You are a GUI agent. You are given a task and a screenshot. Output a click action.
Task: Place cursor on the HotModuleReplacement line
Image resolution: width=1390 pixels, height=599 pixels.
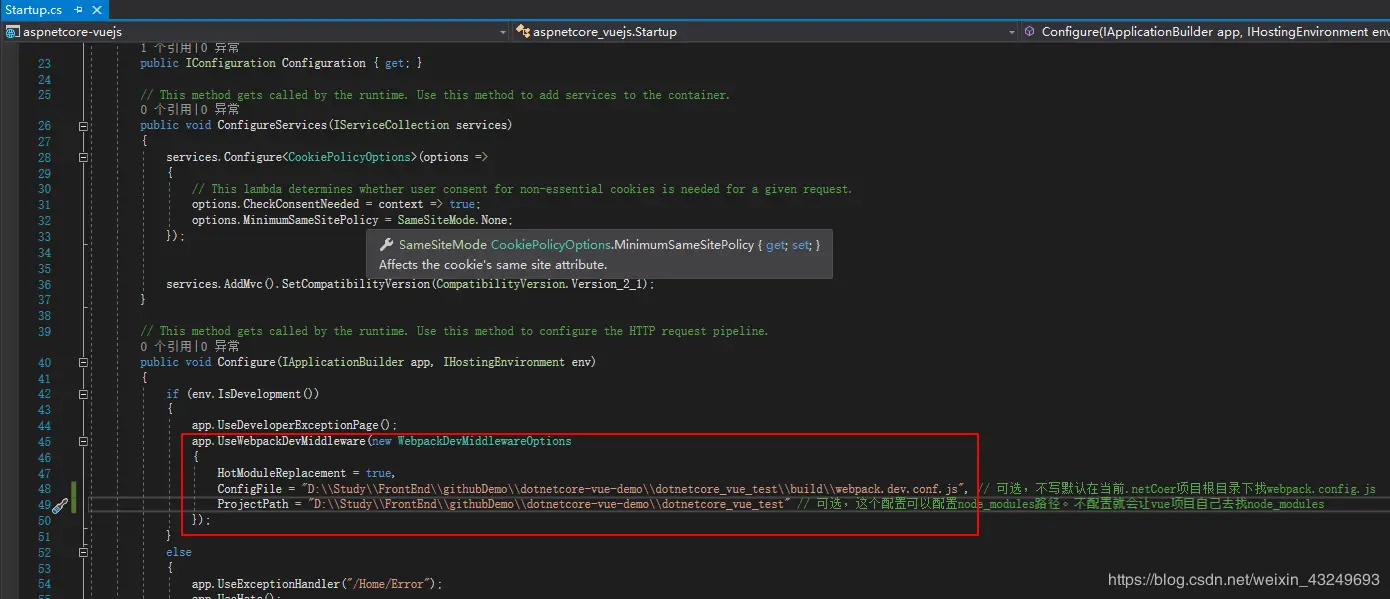pos(306,473)
